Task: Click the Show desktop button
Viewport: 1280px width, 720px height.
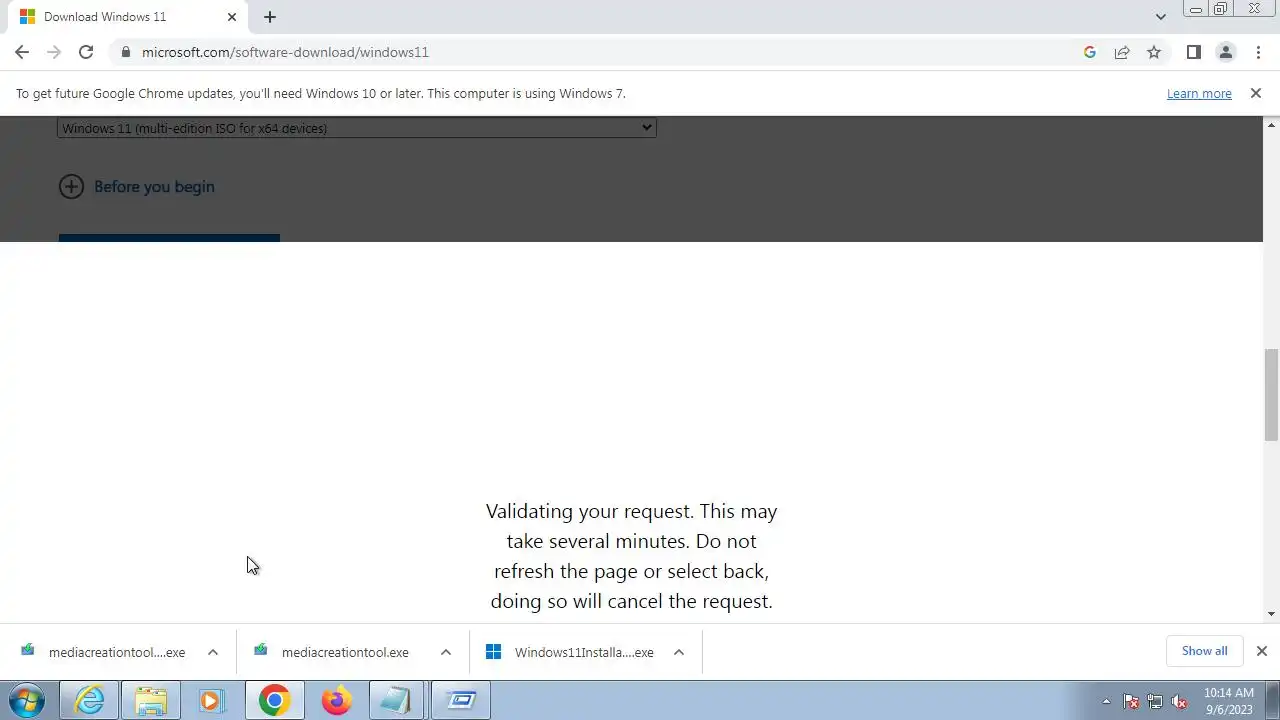Action: tap(1272, 701)
